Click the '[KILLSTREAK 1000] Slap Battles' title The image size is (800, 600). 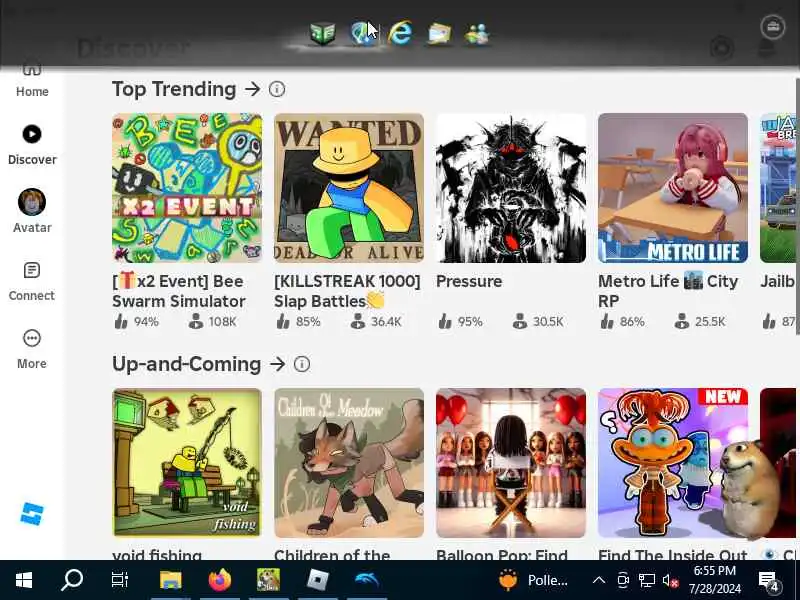pyautogui.click(x=347, y=291)
